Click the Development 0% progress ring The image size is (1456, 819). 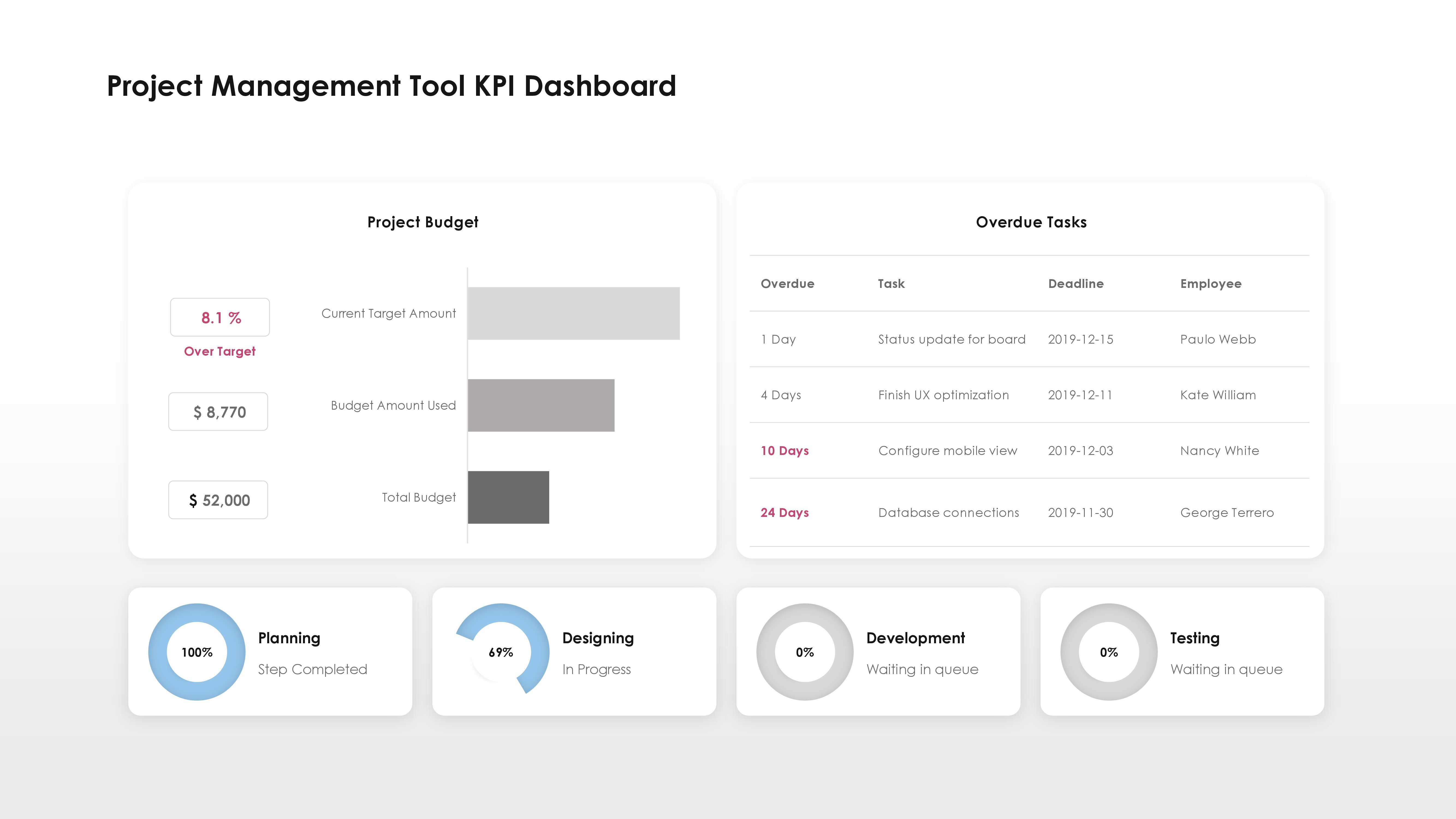point(805,652)
